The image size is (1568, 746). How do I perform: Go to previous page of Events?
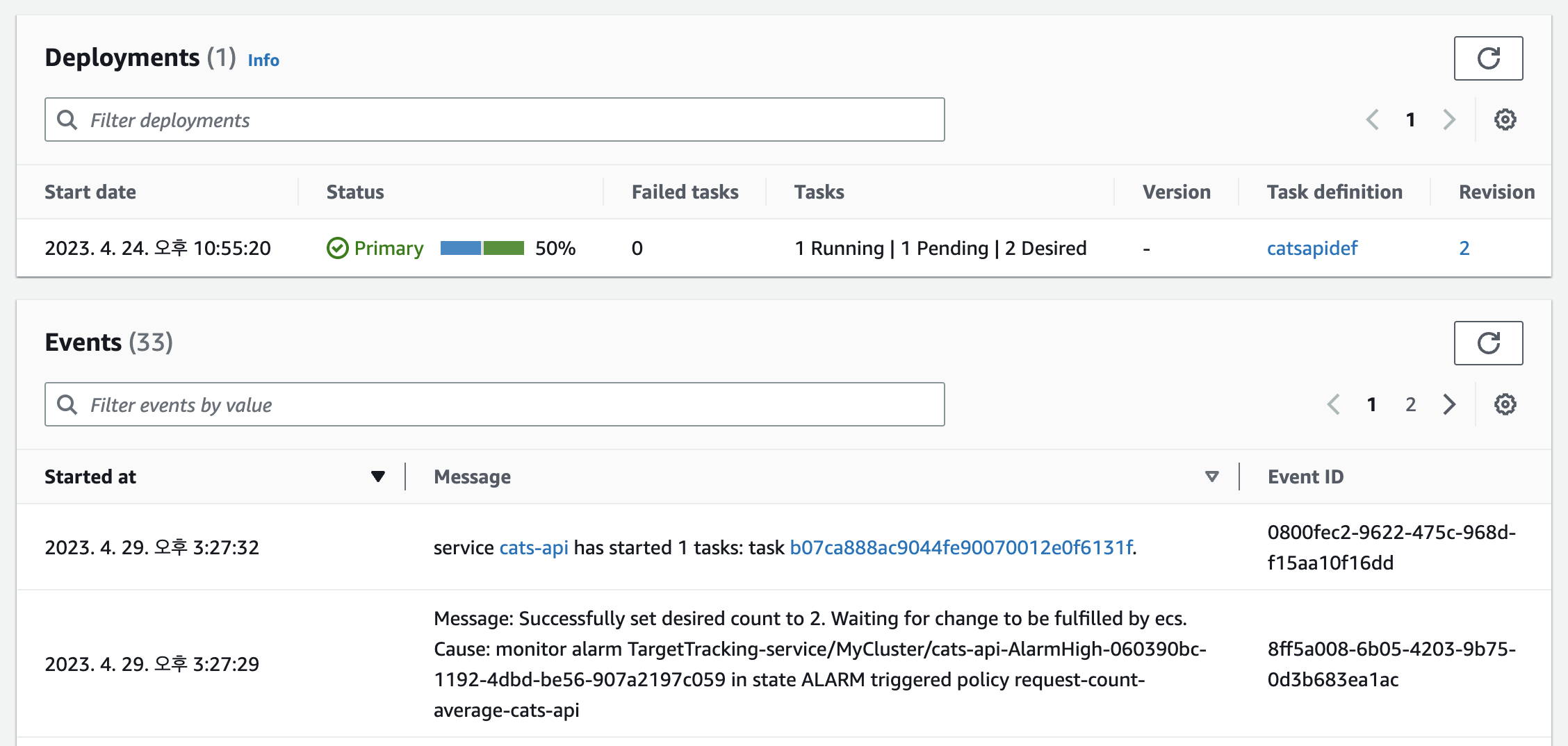tap(1333, 404)
